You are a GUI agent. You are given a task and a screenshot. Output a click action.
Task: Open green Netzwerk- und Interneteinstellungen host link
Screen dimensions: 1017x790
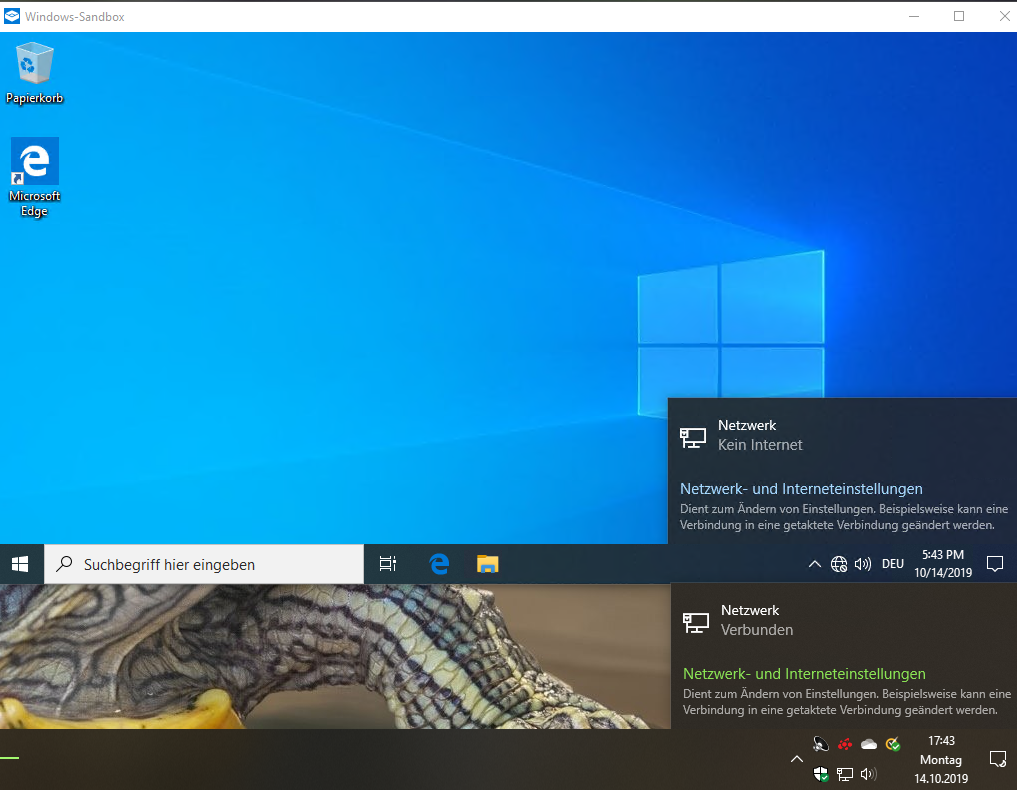point(804,674)
